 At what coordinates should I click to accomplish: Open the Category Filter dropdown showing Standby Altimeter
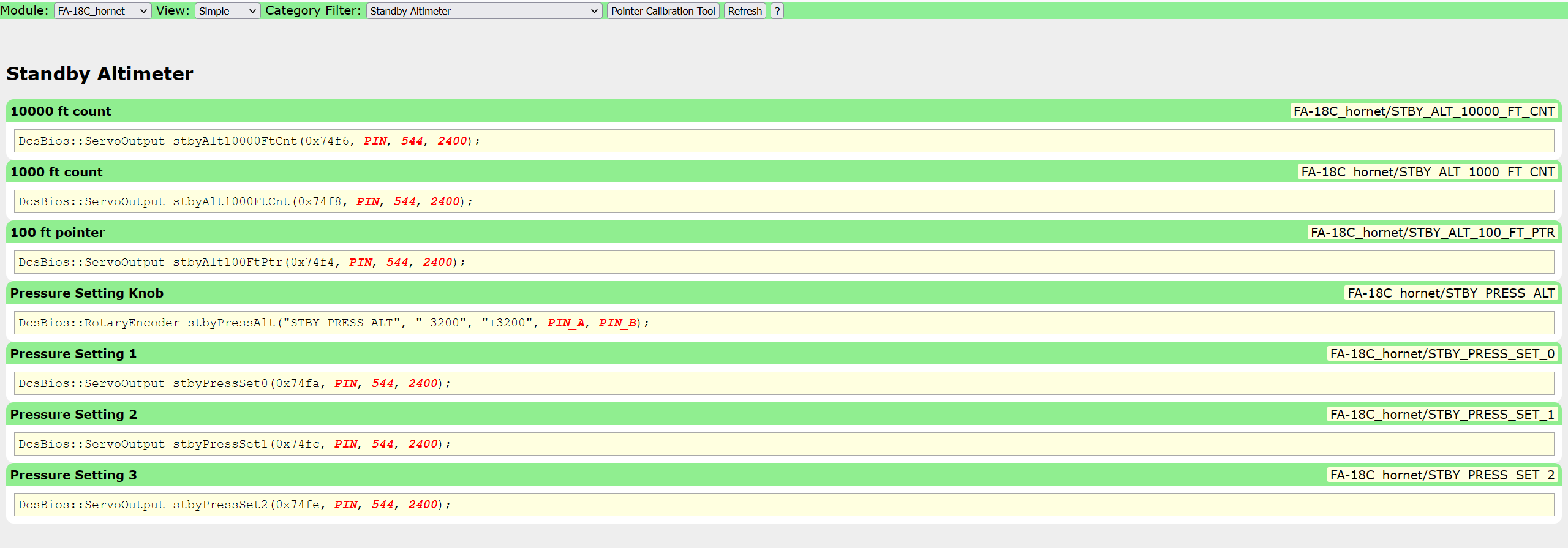point(484,11)
